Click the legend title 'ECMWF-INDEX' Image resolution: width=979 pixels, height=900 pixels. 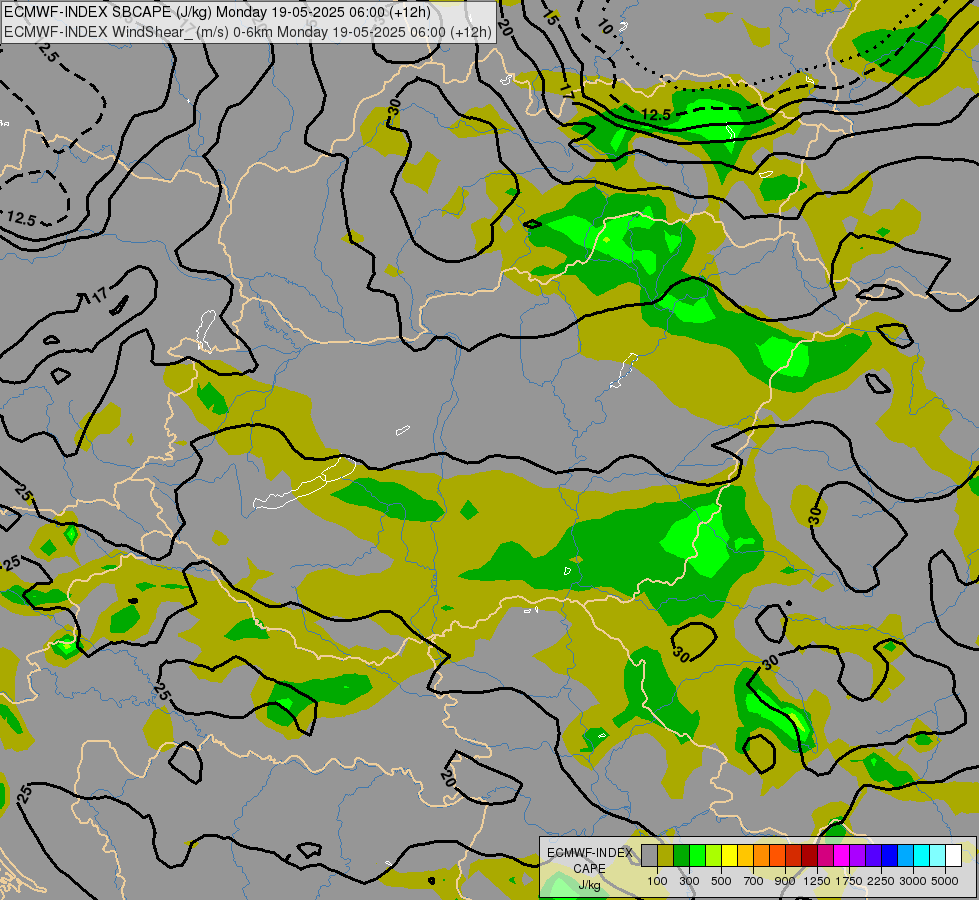[590, 853]
